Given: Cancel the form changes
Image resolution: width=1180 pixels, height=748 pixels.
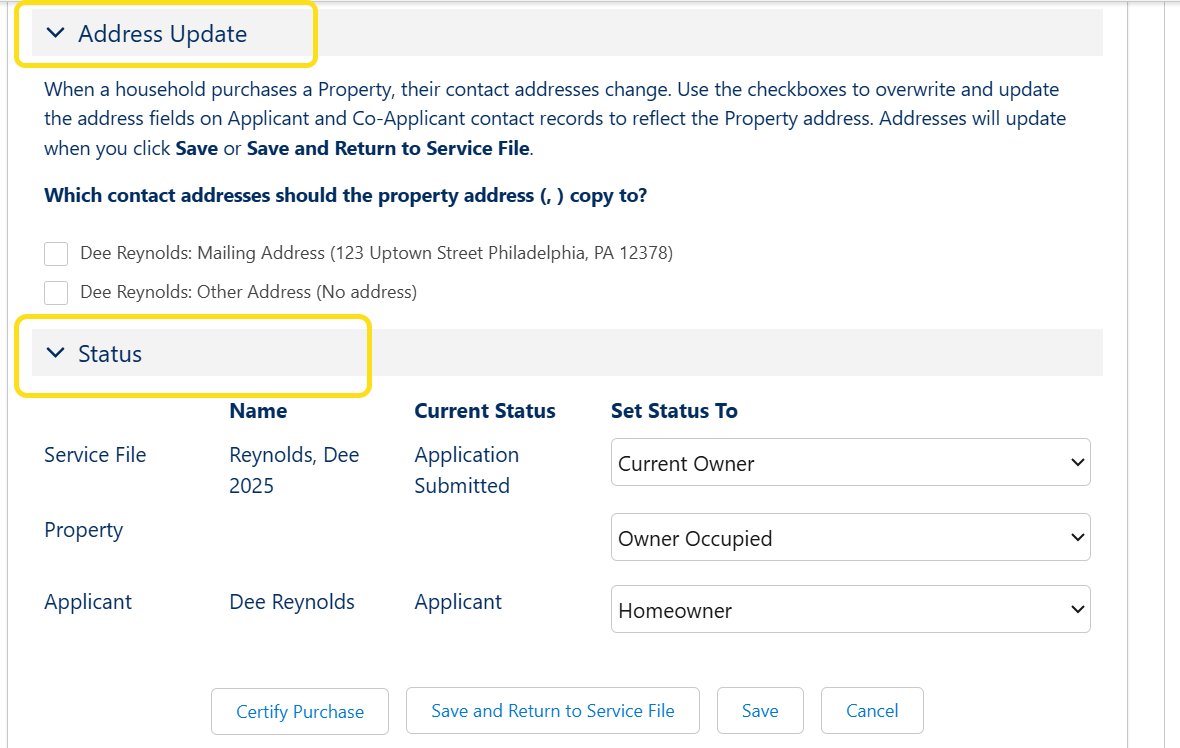Looking at the screenshot, I should click(x=872, y=711).
